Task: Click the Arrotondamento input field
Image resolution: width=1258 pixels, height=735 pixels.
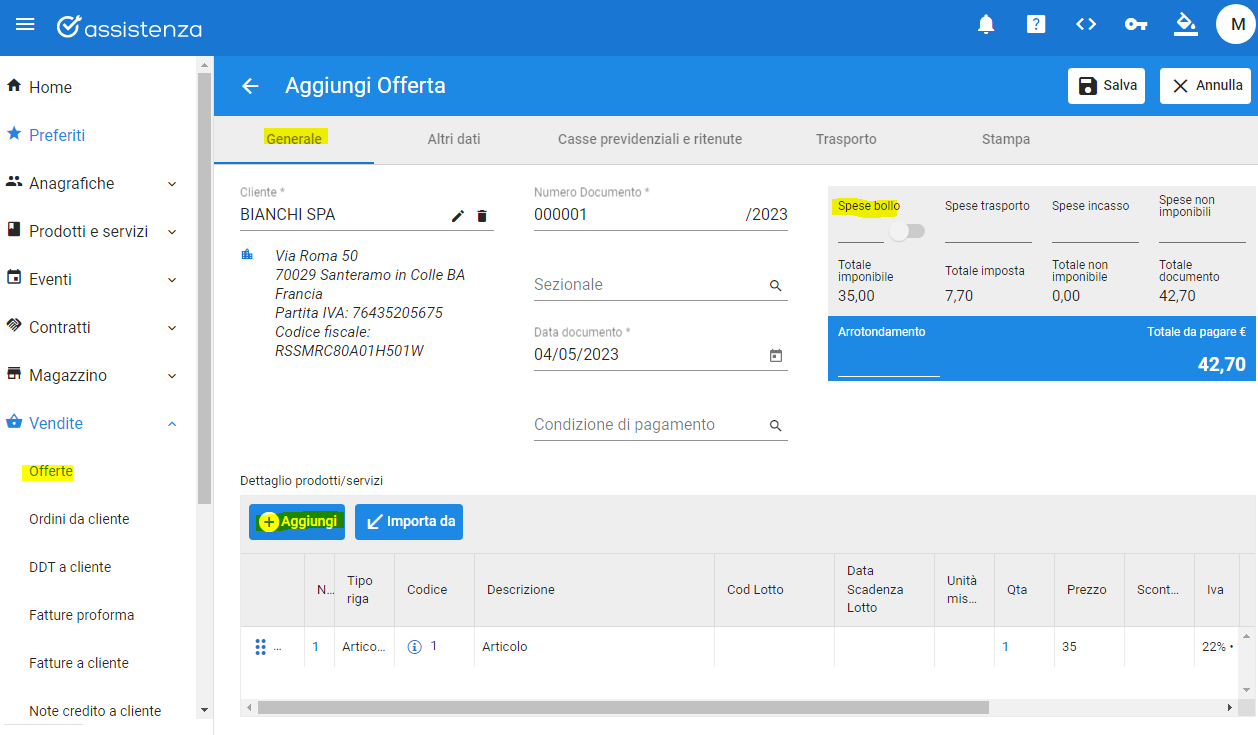Action: 889,363
